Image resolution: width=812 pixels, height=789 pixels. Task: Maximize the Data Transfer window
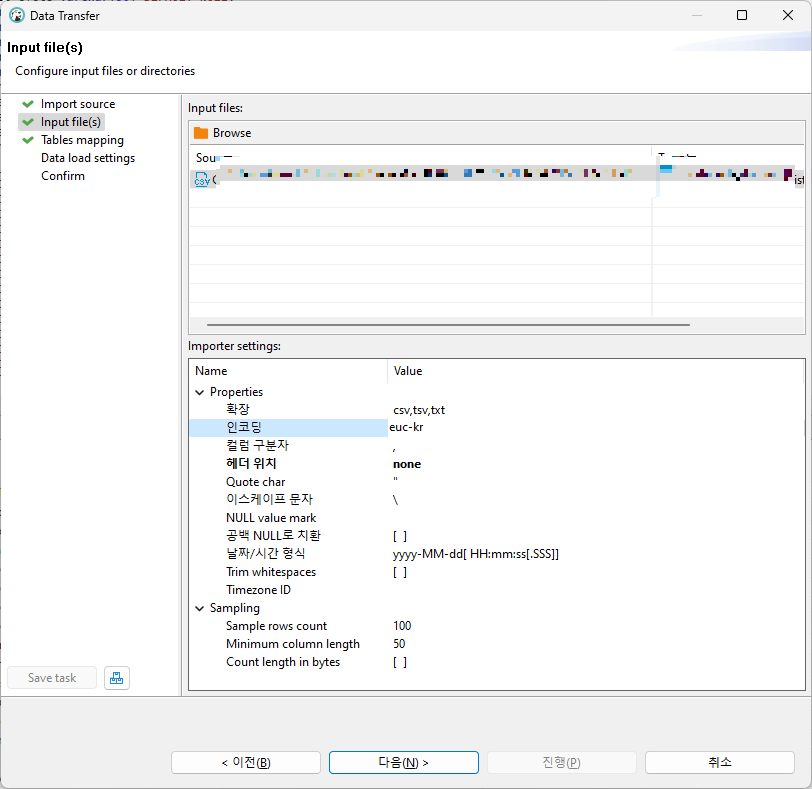(742, 15)
